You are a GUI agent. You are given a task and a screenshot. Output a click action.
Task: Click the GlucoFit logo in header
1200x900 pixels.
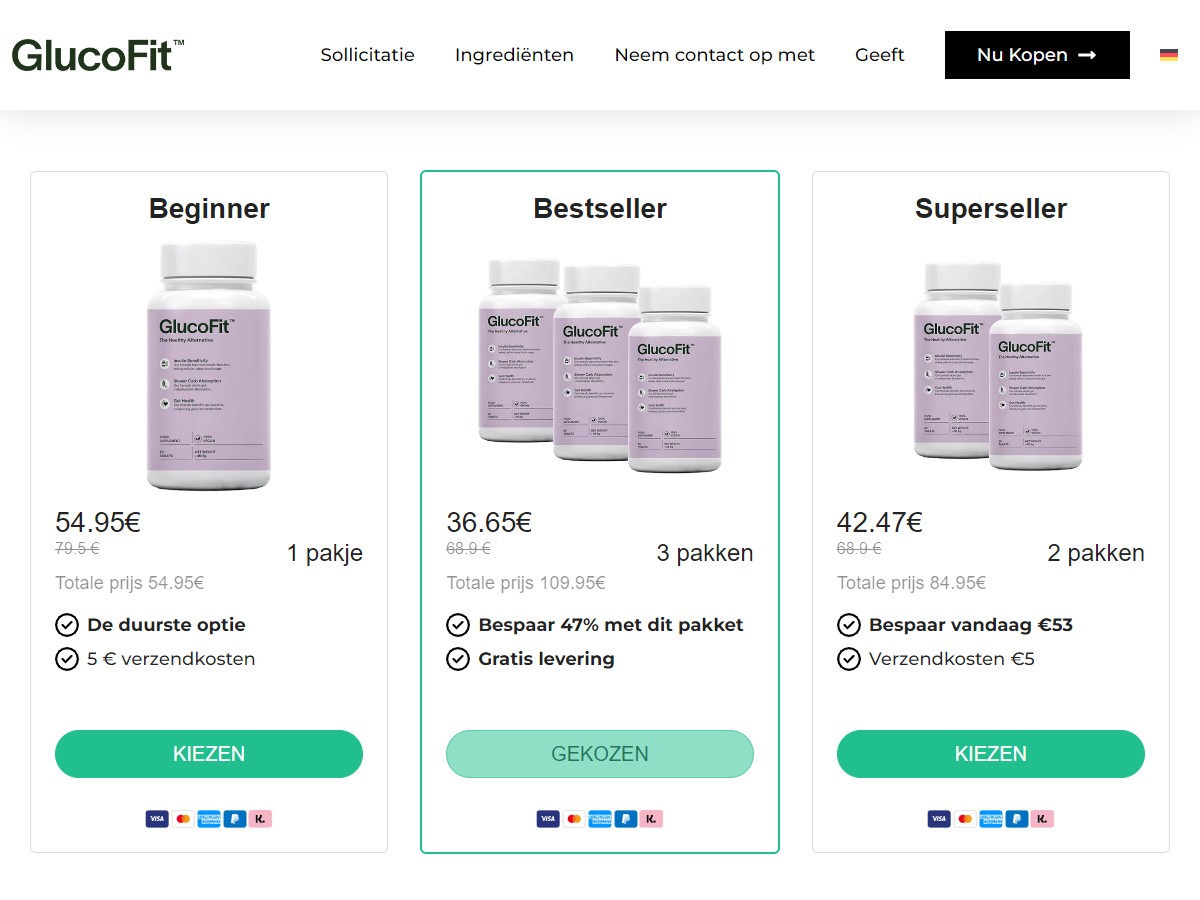[98, 55]
